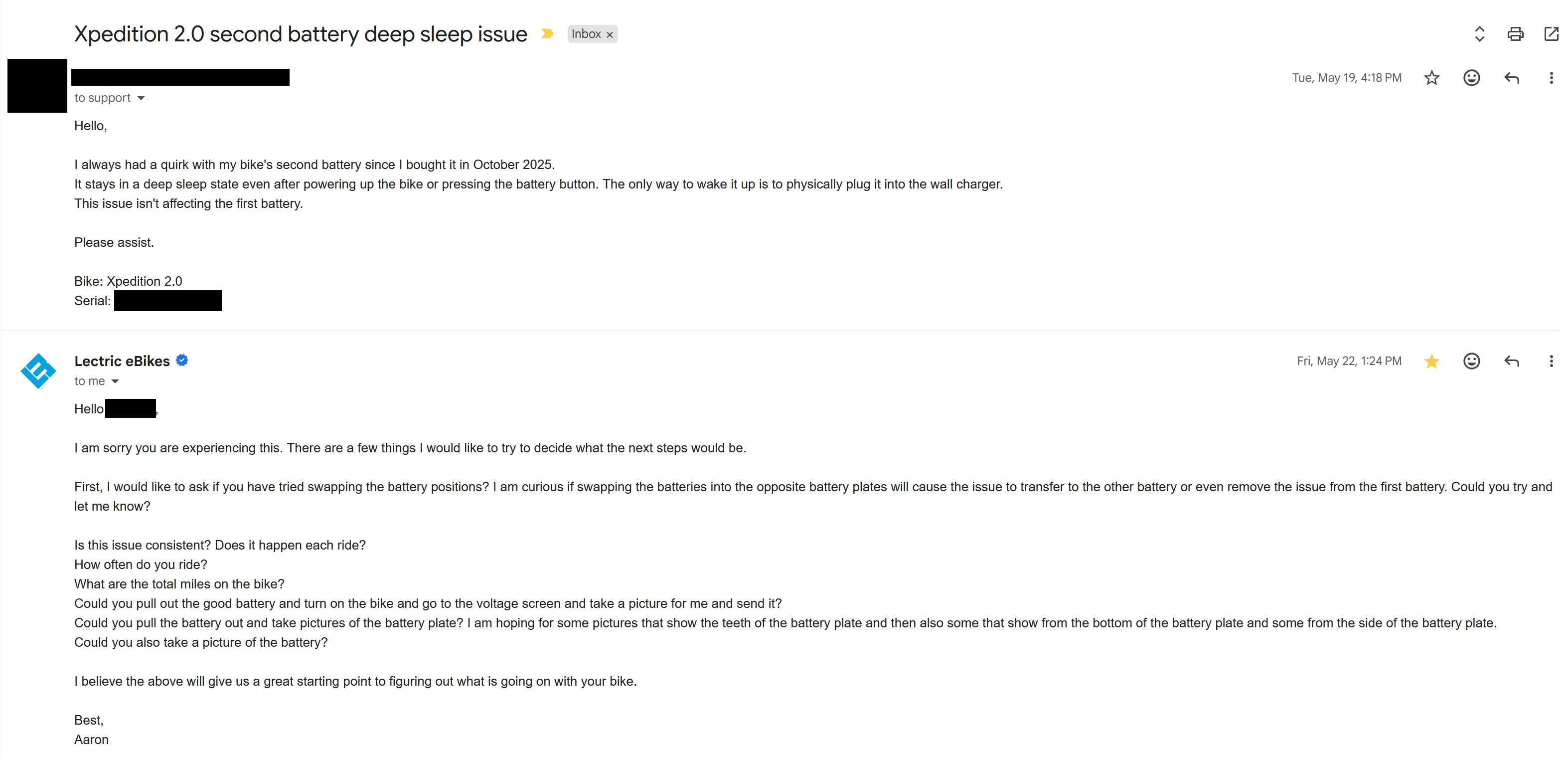Remove the Inbox label
The image size is (1568, 757).
point(609,35)
